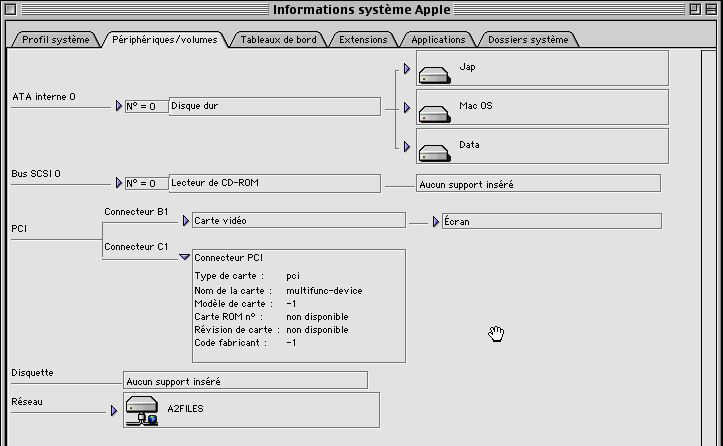Click the SCSI N° = 0 field

(146, 184)
